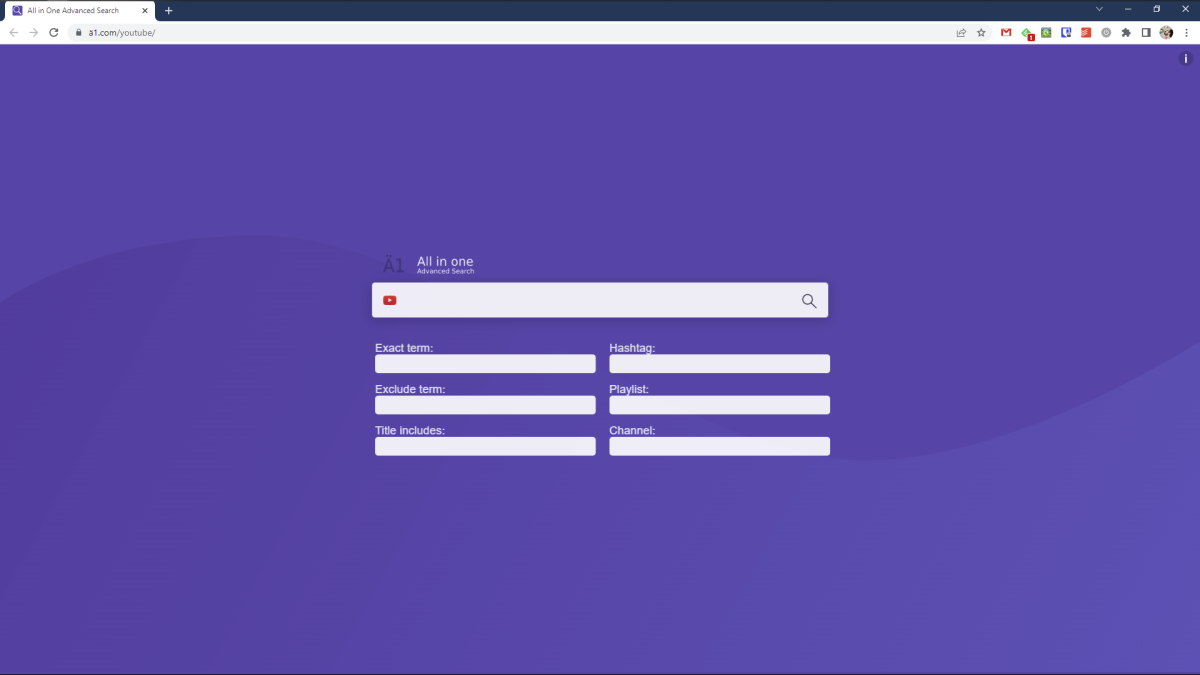The height and width of the screenshot is (675, 1200).
Task: Open the info button in the page corner
Action: point(1186,59)
